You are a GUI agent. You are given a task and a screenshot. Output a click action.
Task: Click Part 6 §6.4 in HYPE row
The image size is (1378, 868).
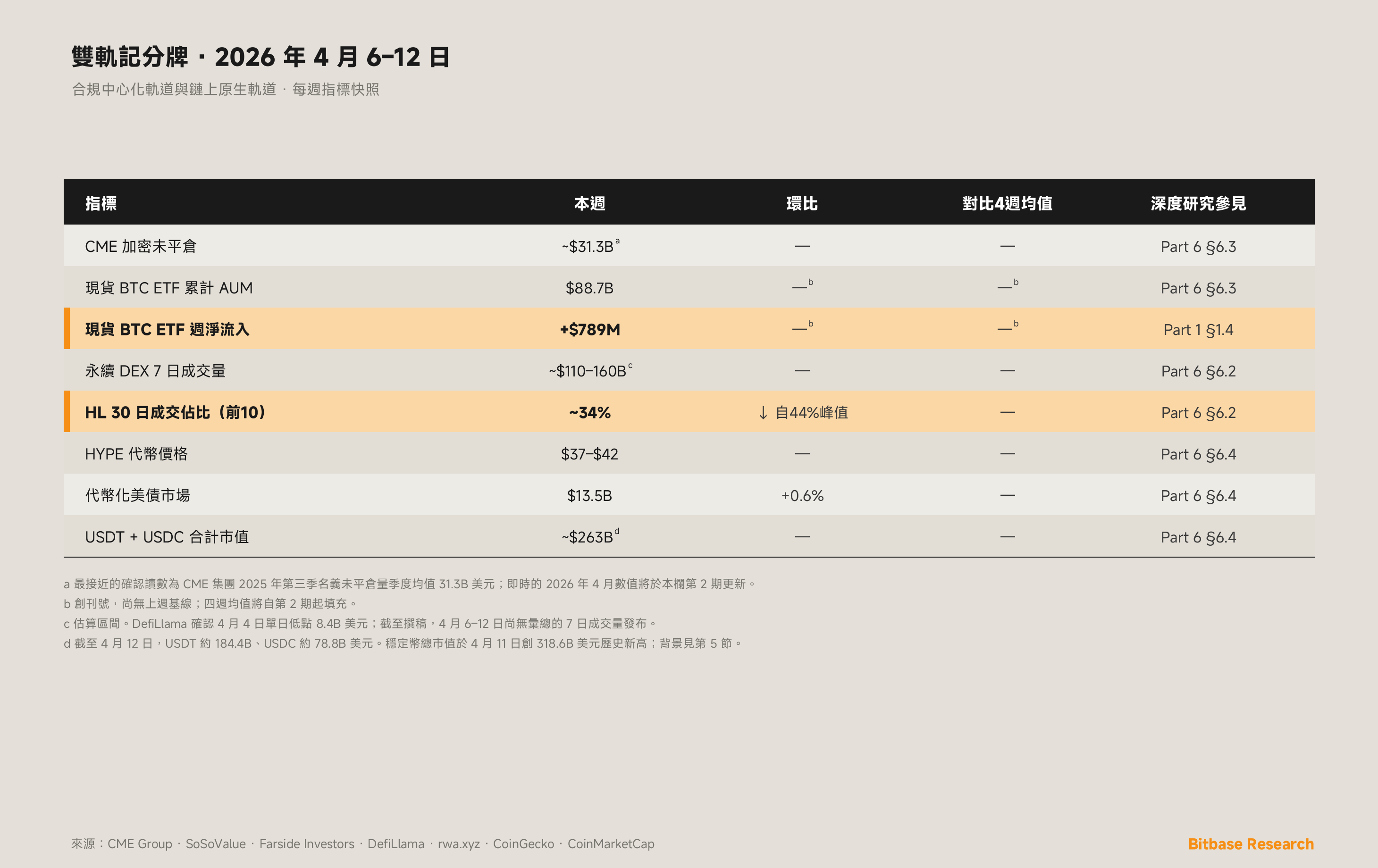pyautogui.click(x=1198, y=454)
